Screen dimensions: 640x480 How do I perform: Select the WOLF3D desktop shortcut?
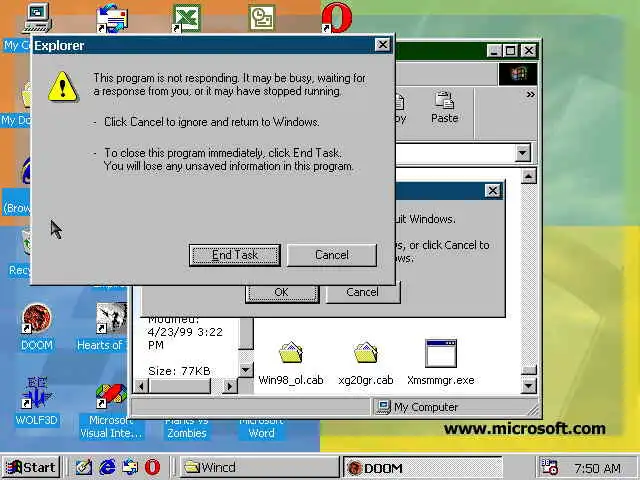pyautogui.click(x=36, y=401)
